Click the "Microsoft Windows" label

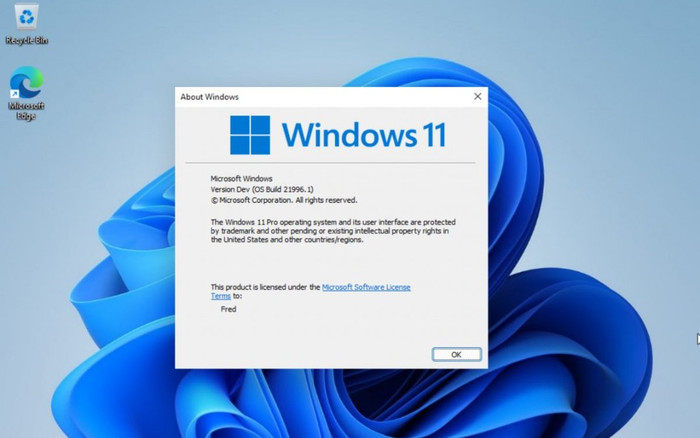(241, 179)
